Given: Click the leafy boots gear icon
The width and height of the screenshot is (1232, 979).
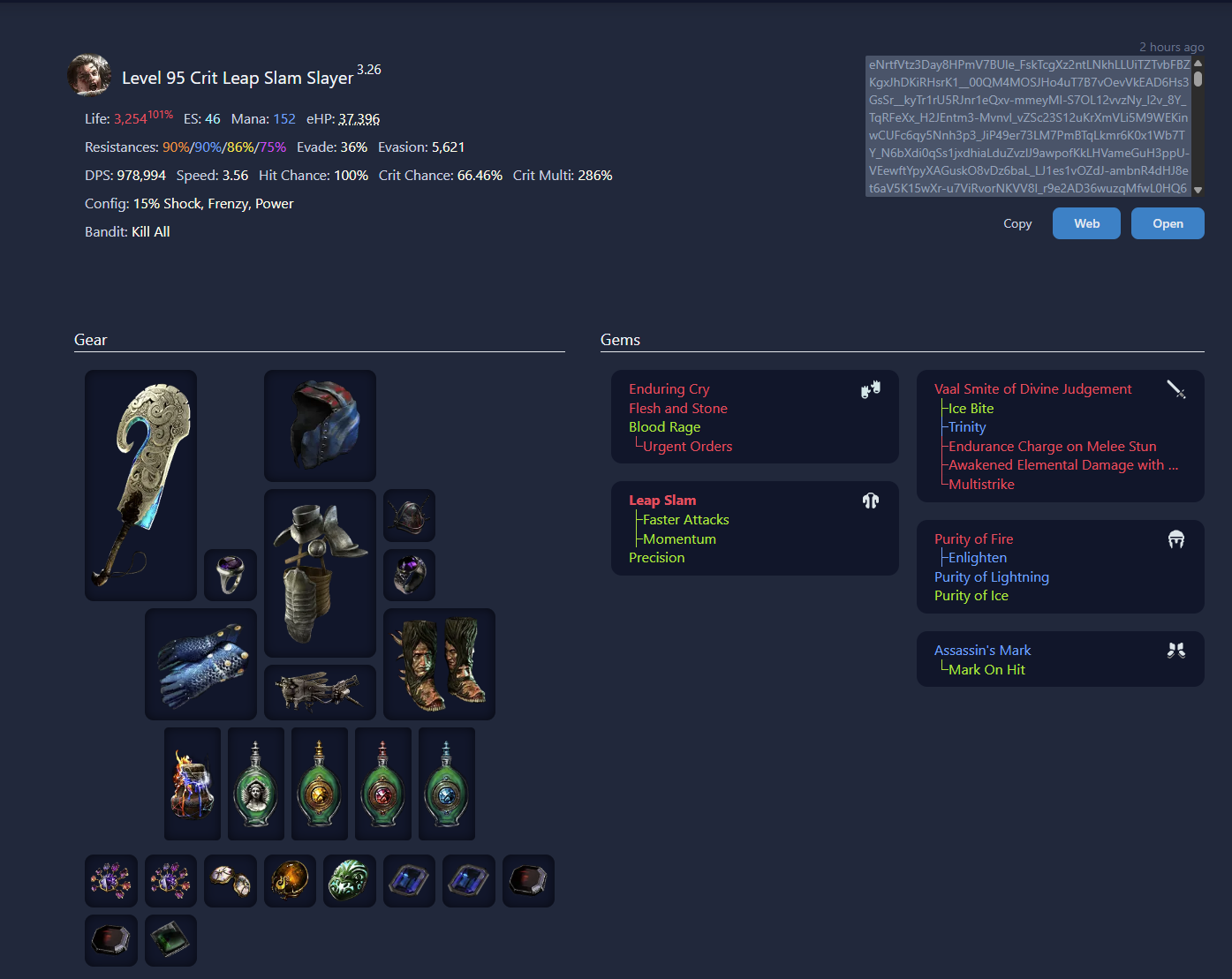Looking at the screenshot, I should [x=439, y=664].
